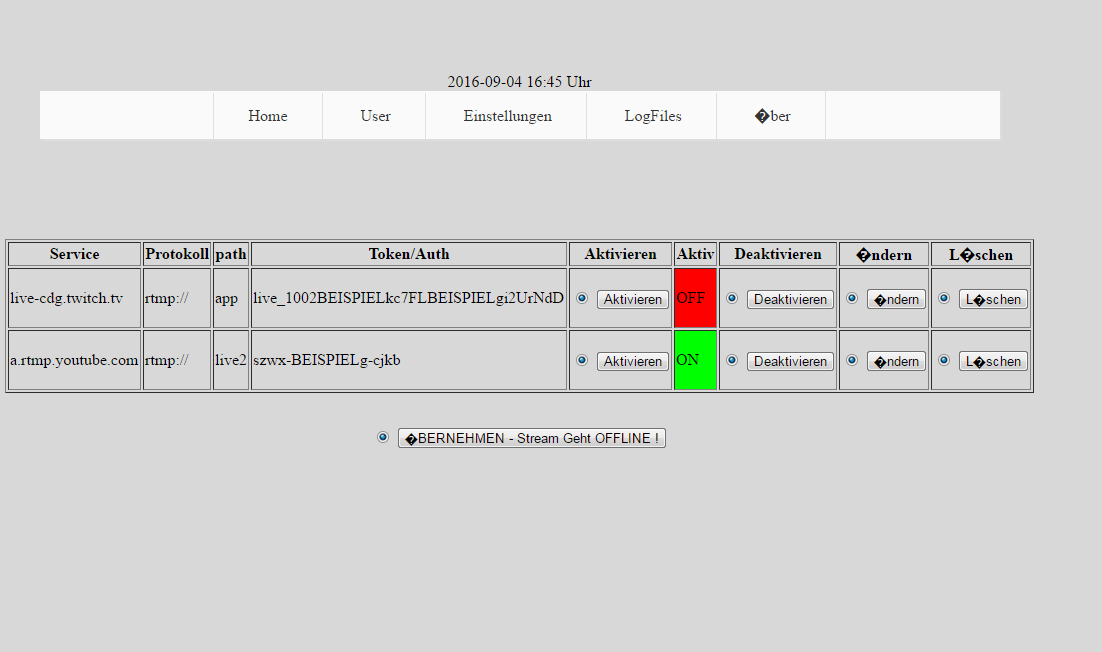Go to the User menu page

click(x=375, y=116)
